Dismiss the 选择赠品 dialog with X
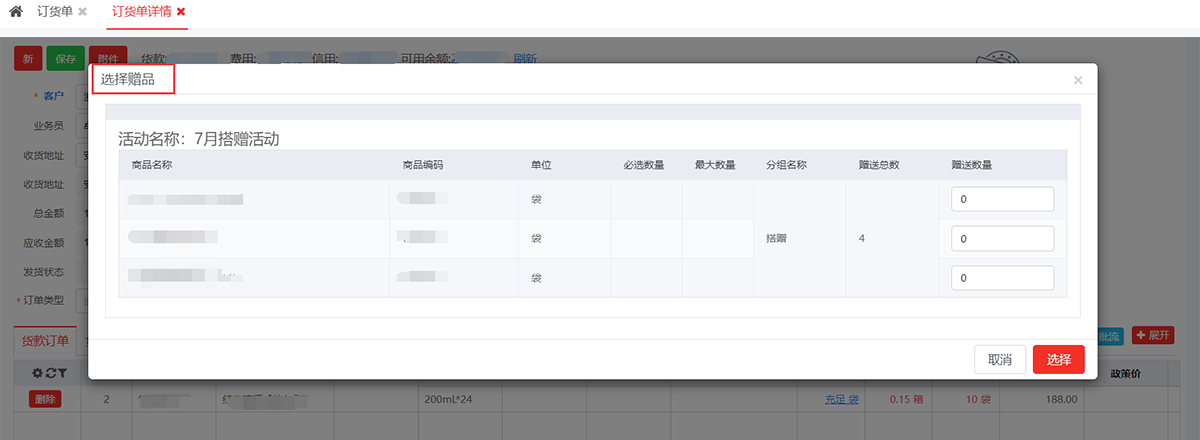The width and height of the screenshot is (1200, 440). pyautogui.click(x=1077, y=80)
